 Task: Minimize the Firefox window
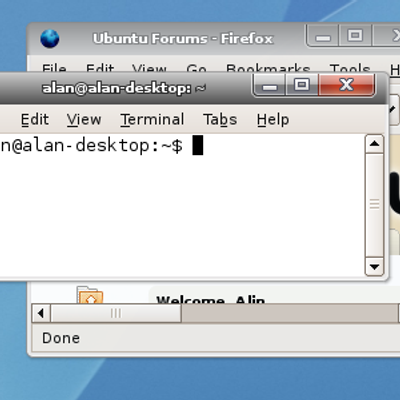coord(323,36)
